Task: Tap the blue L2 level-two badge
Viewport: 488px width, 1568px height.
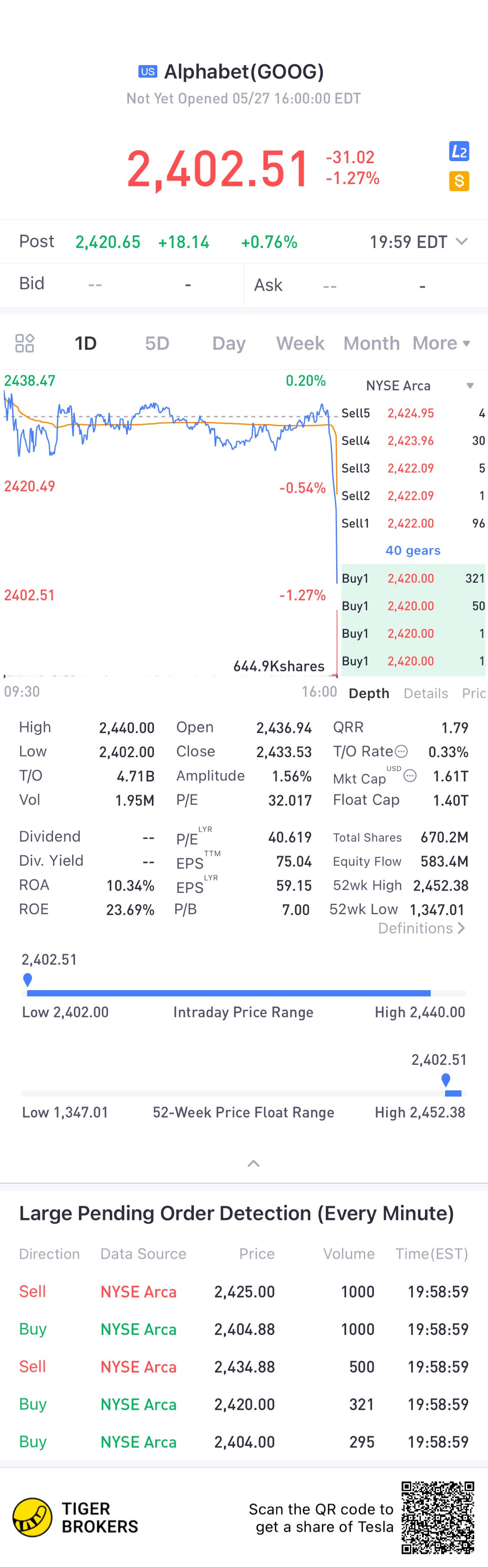Action: (x=459, y=151)
